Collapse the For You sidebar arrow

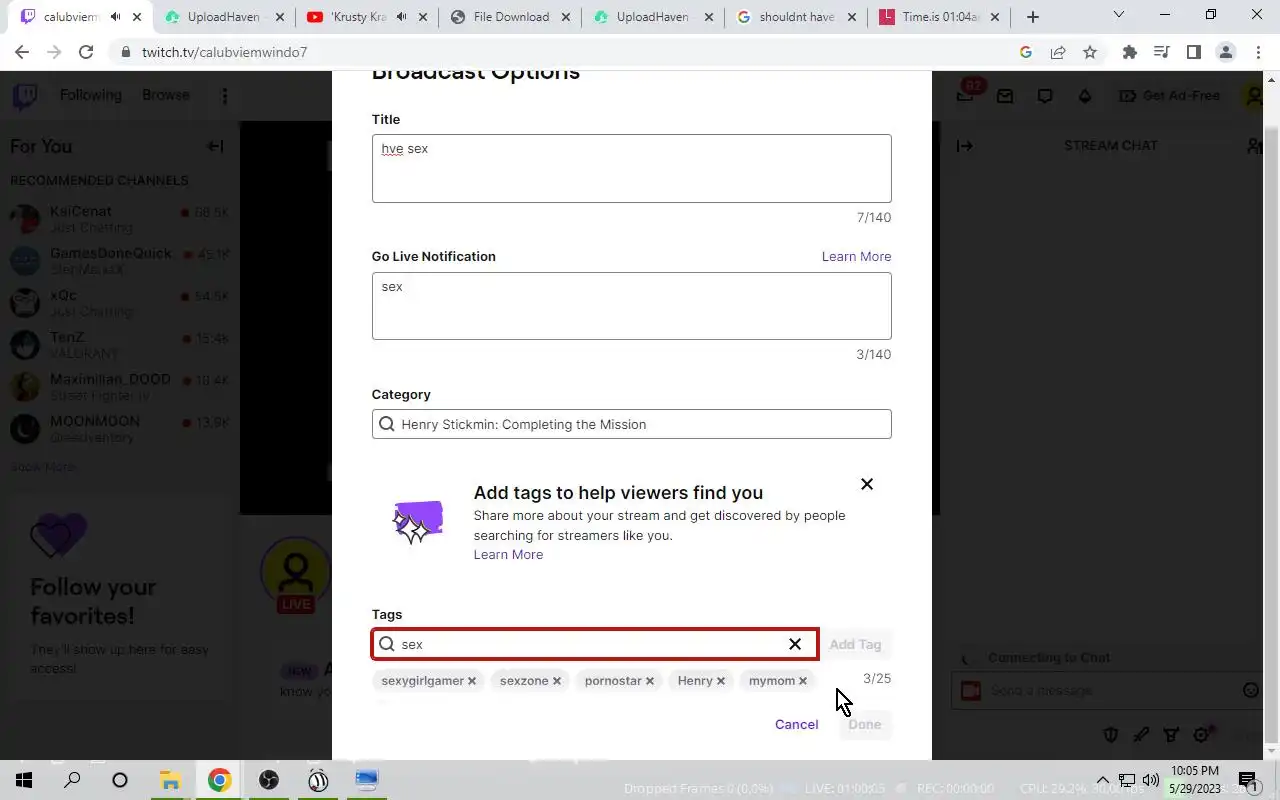tap(215, 146)
